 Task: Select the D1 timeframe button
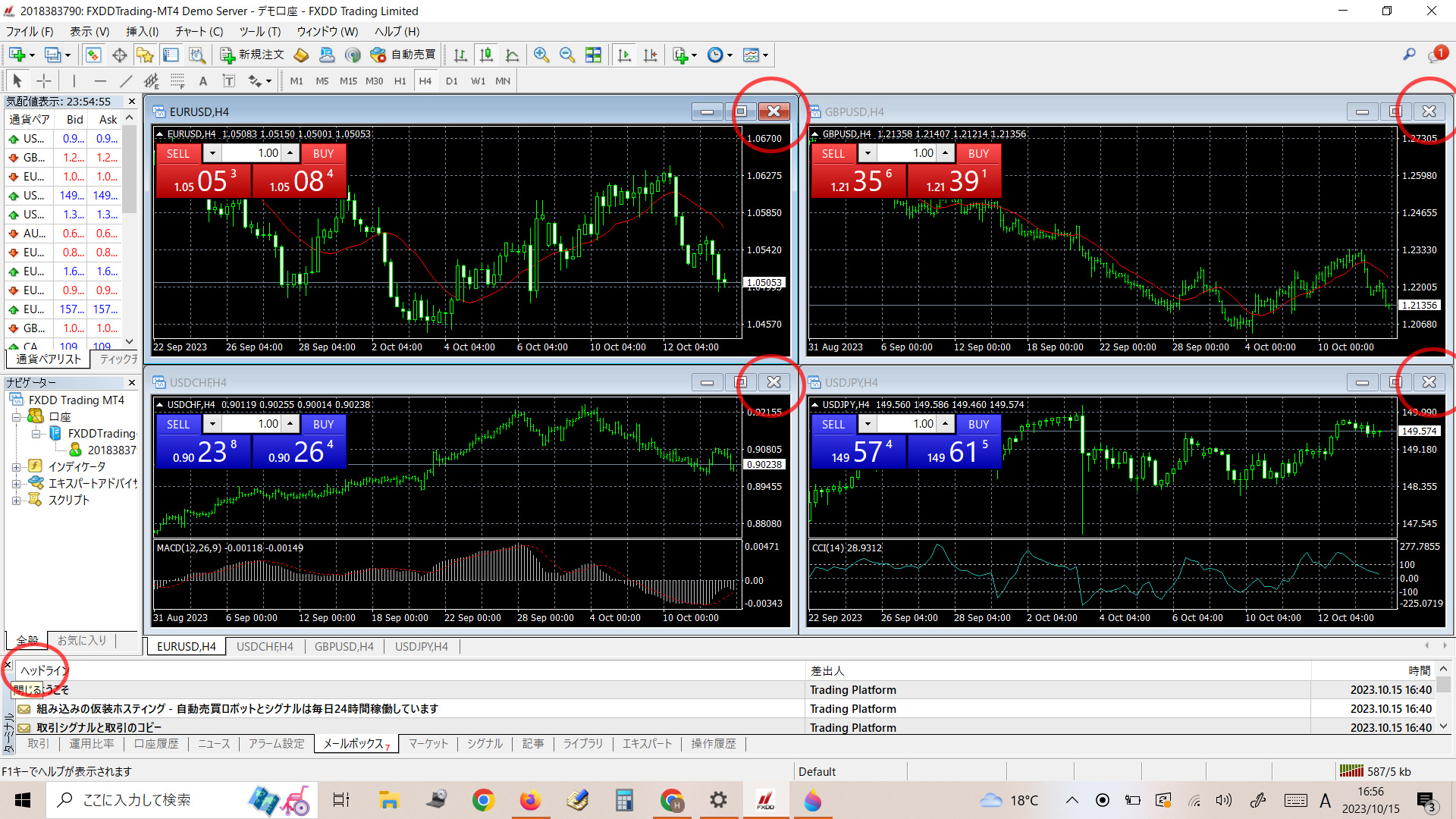tap(451, 80)
